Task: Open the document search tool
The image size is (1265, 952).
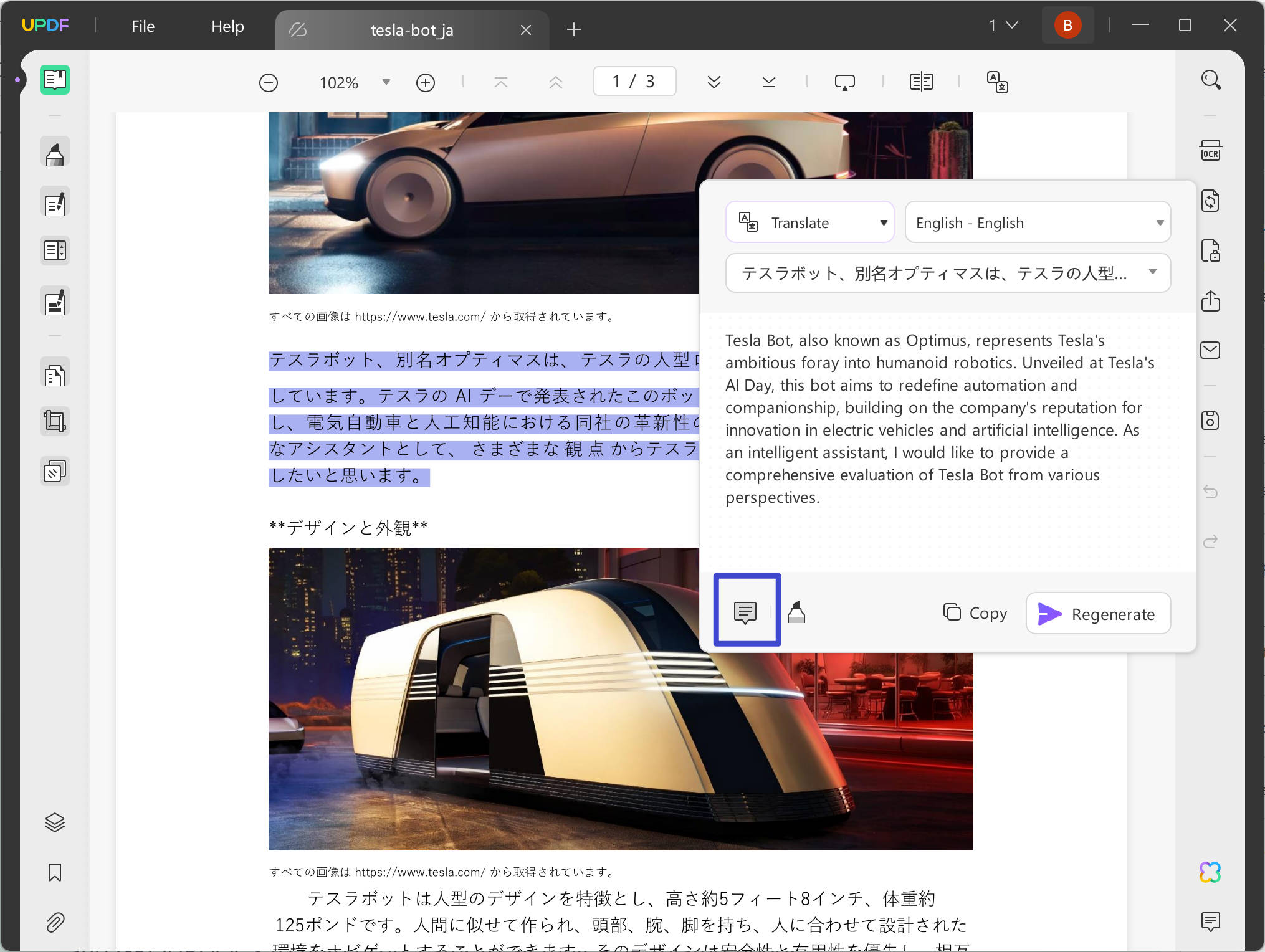Action: [1211, 79]
